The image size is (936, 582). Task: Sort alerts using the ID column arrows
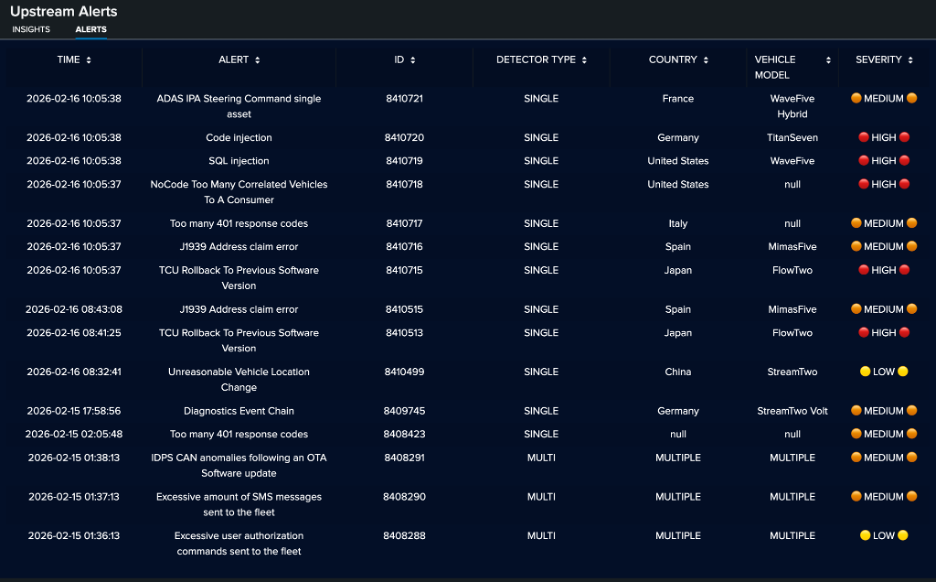pos(413,60)
